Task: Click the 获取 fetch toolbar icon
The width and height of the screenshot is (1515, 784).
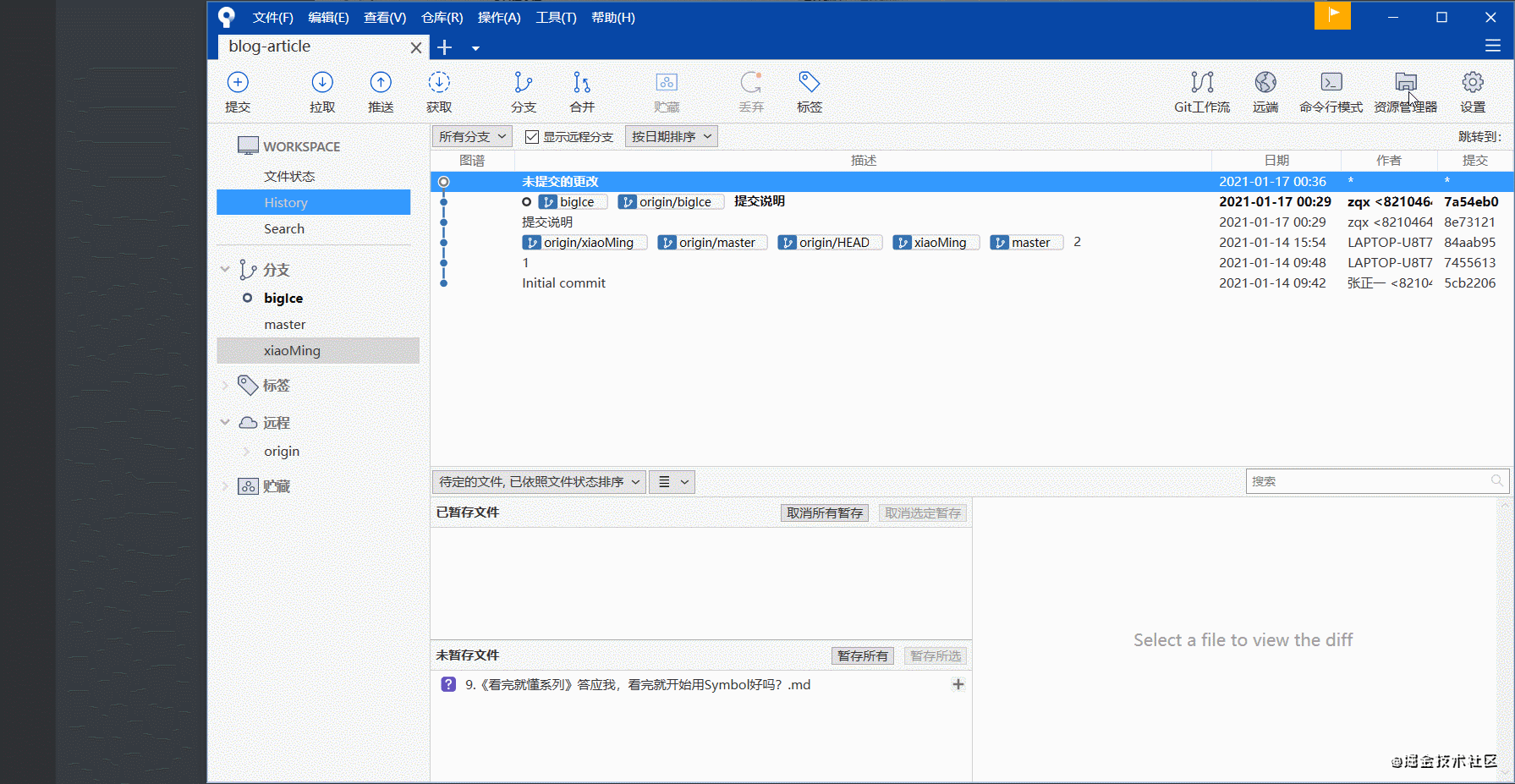Action: (x=439, y=82)
